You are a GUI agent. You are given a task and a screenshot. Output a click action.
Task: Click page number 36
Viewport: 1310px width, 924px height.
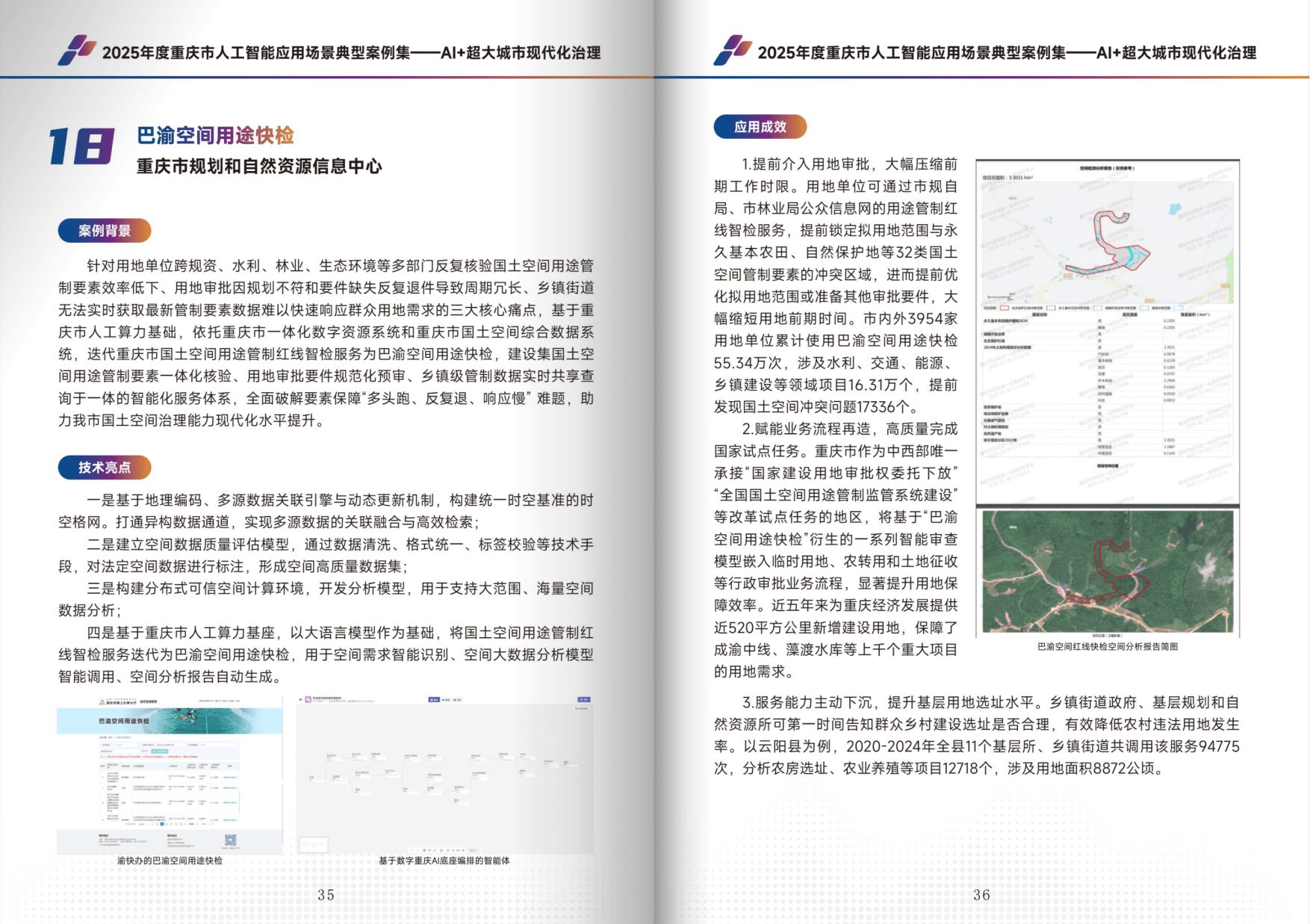981,895
